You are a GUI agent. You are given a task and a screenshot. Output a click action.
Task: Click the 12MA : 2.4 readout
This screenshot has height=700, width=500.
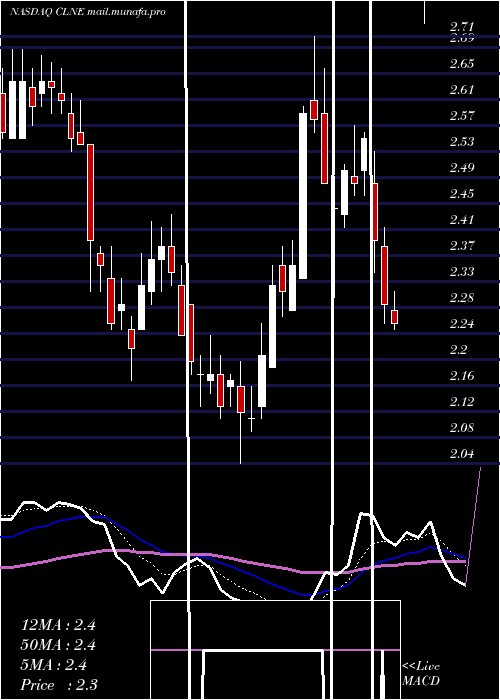pos(58,625)
